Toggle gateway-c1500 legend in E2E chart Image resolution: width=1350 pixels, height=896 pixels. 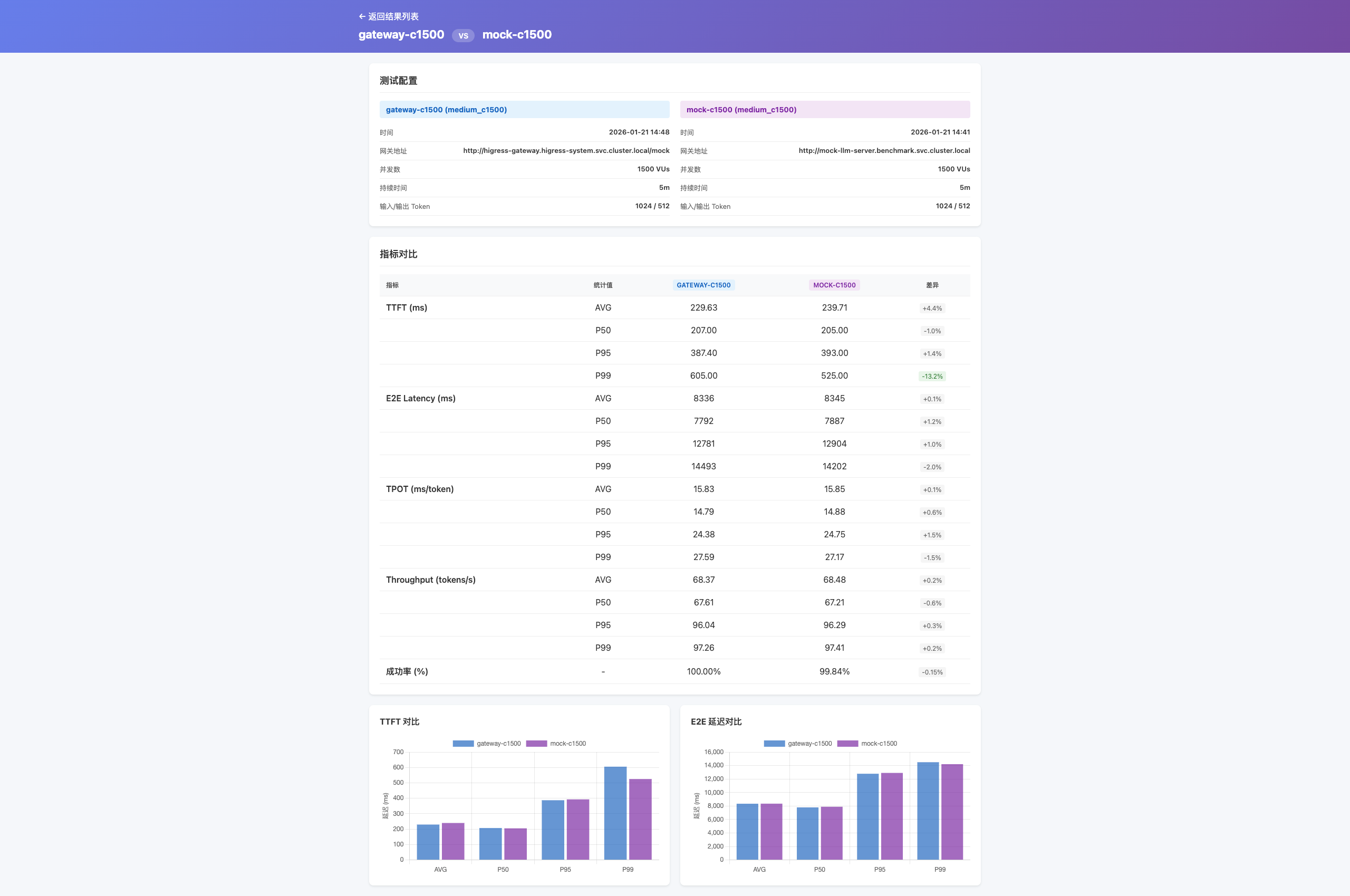pos(797,744)
